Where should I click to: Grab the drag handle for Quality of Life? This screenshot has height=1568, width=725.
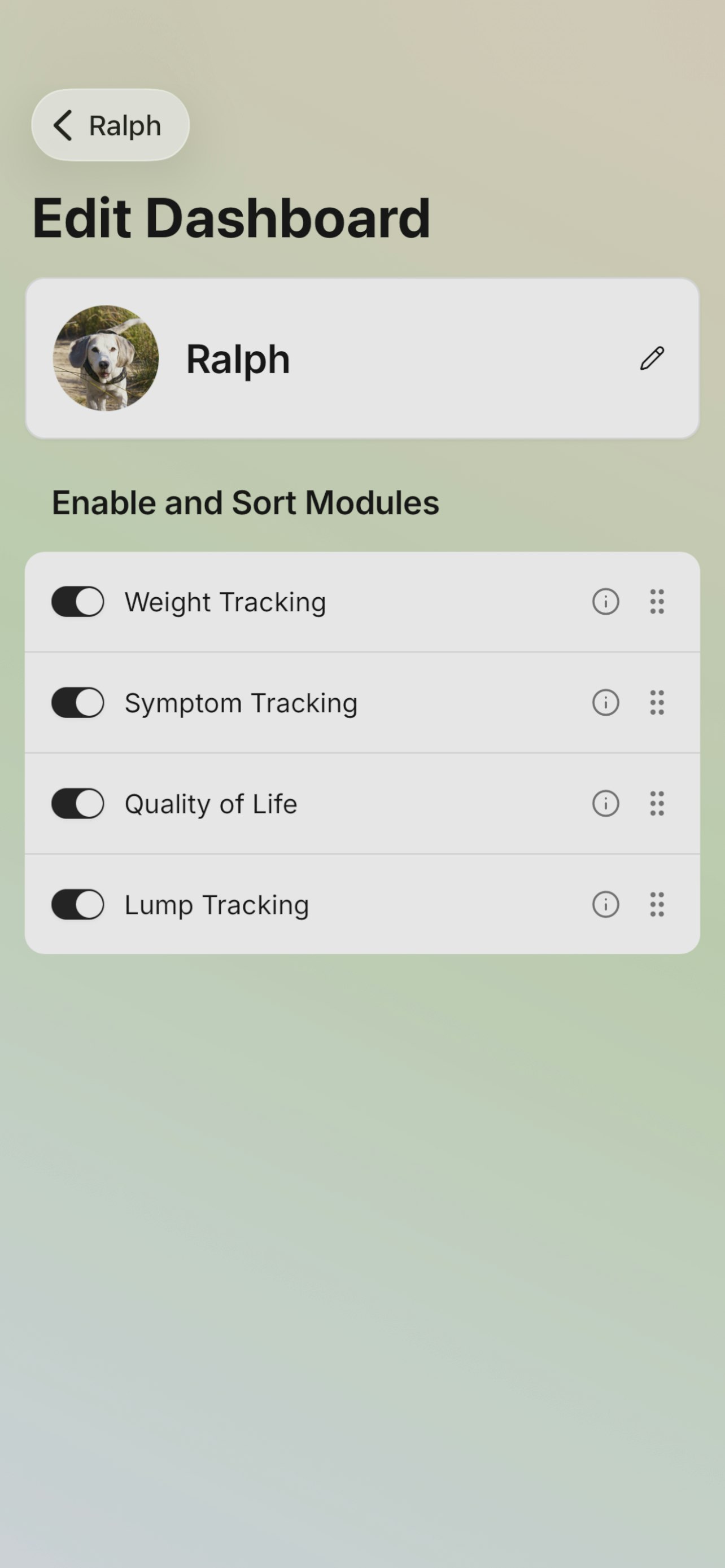[x=656, y=804]
